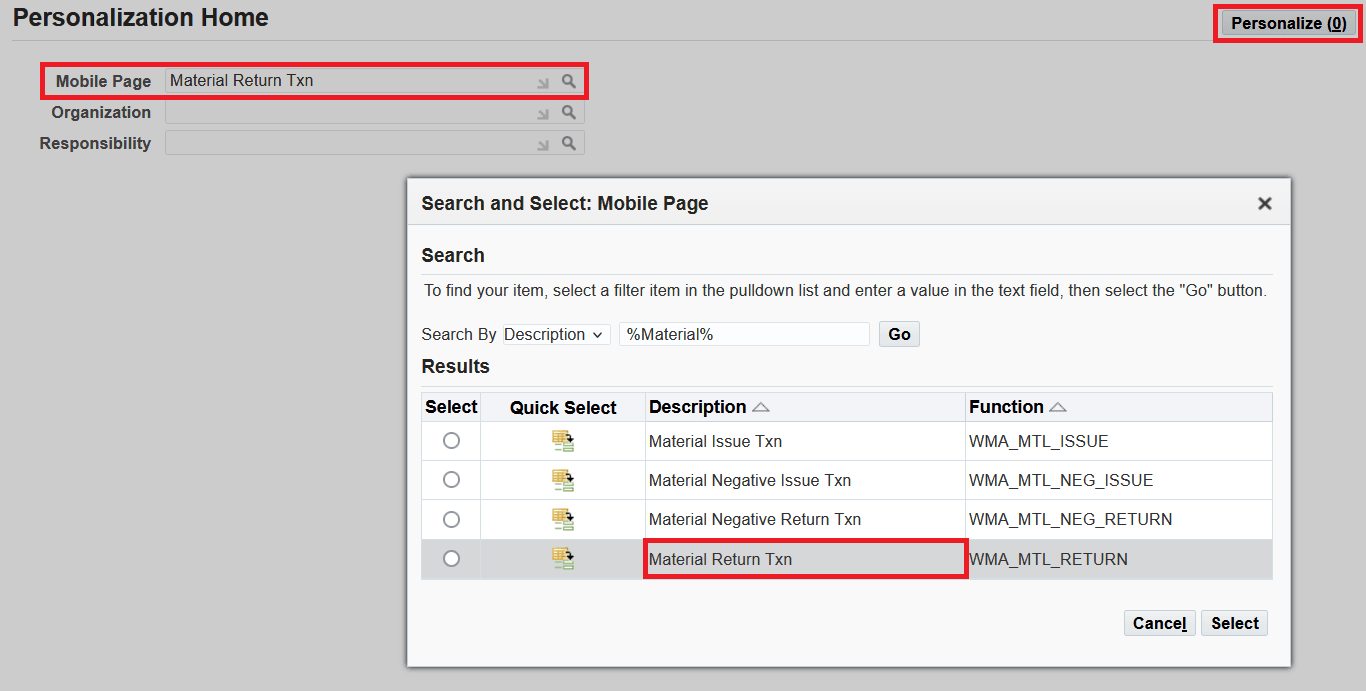The width and height of the screenshot is (1366, 691).
Task: Select the Material Negative Issue Txn radio button
Action: pyautogui.click(x=450, y=479)
